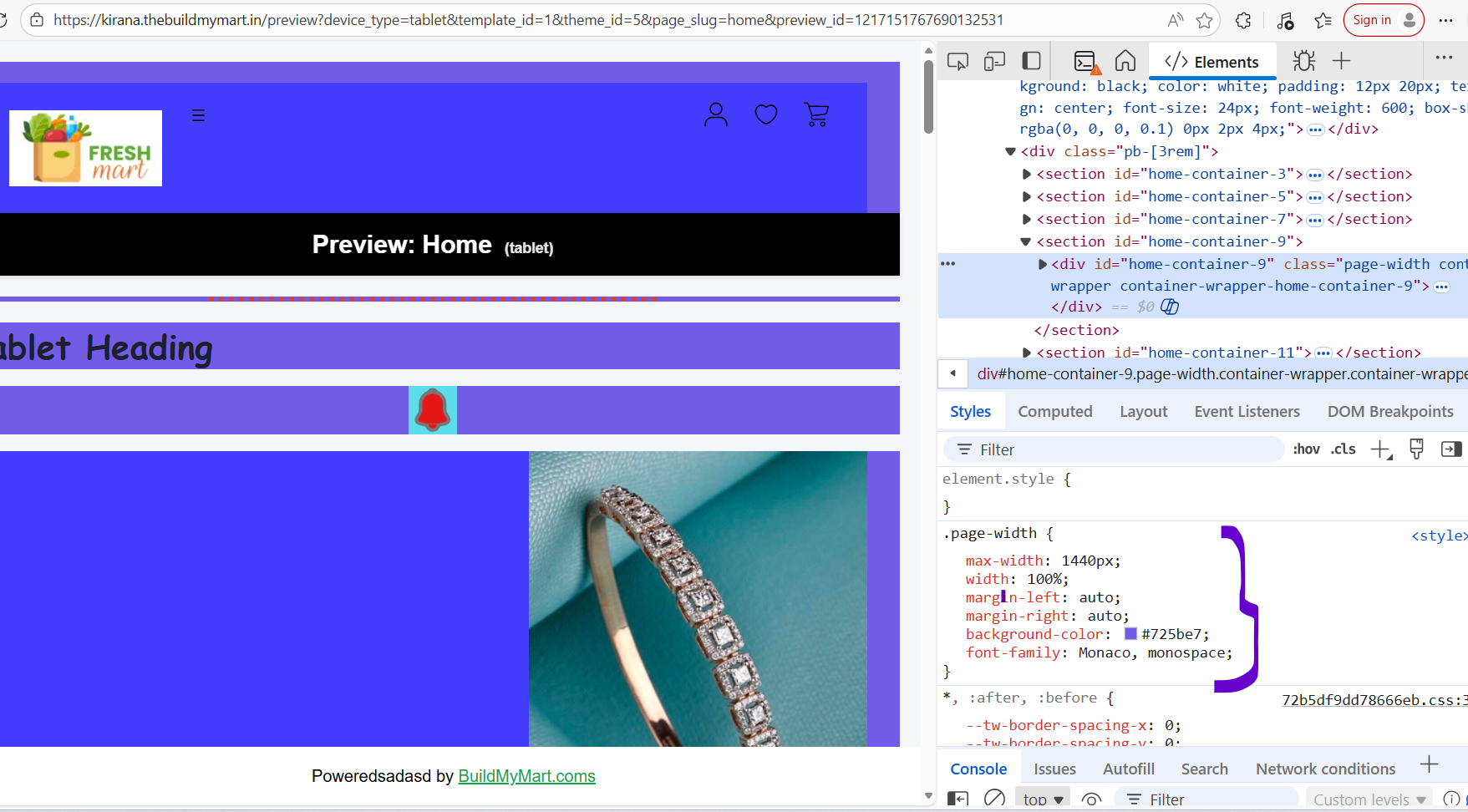Toggle device emulation in DevTools
Screen dimensions: 1468x812
[994, 61]
